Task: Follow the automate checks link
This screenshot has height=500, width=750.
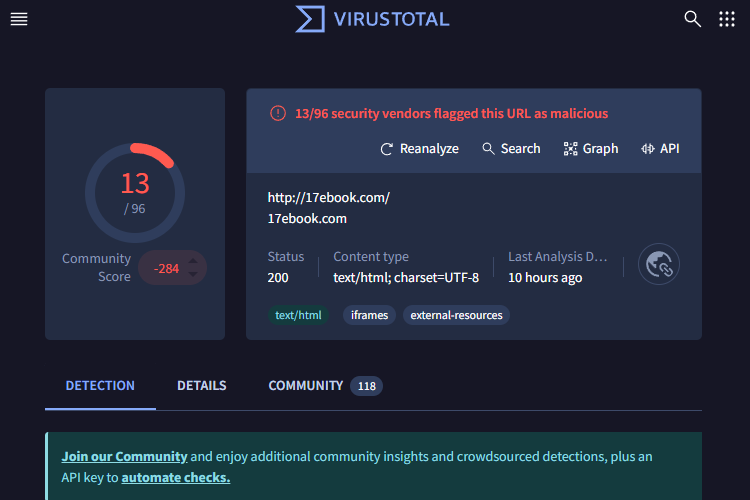Action: tap(176, 478)
